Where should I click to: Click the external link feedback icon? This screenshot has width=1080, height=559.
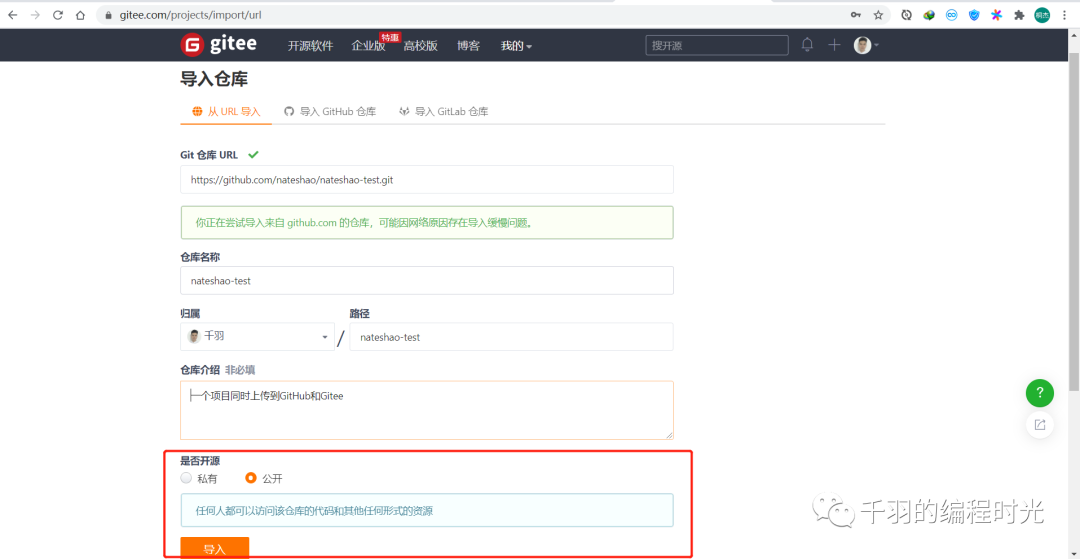pos(1039,424)
